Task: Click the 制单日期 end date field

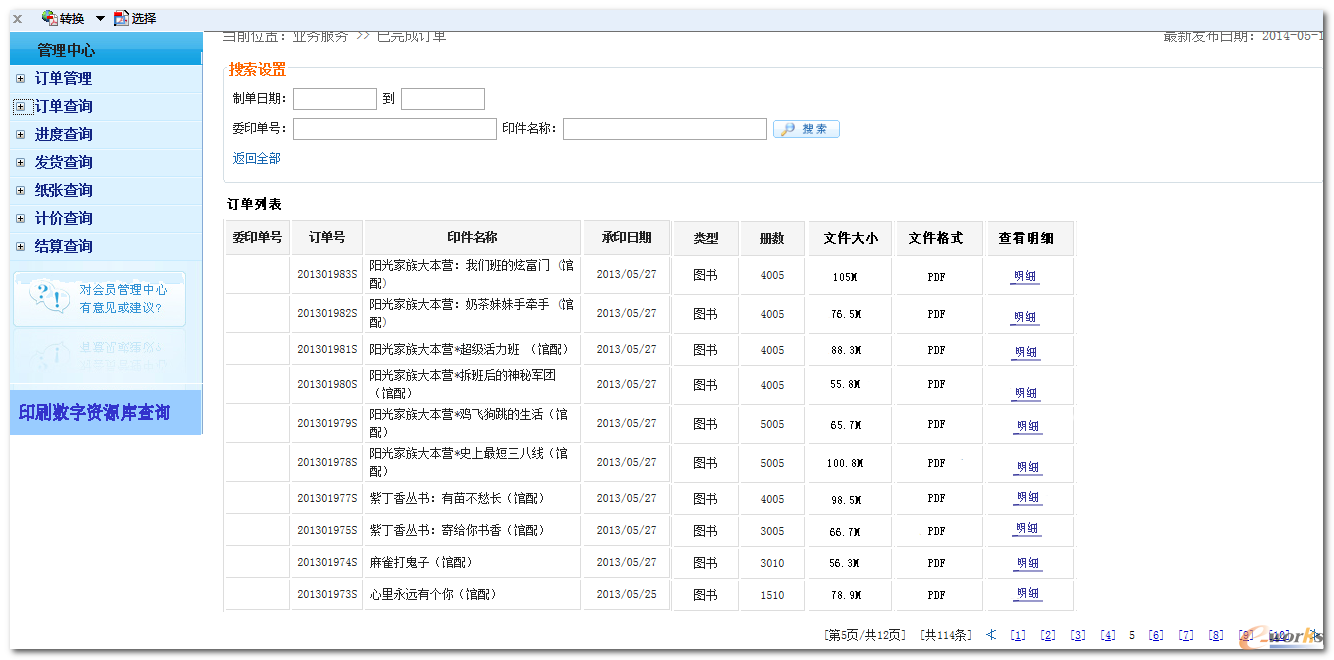Action: 443,99
